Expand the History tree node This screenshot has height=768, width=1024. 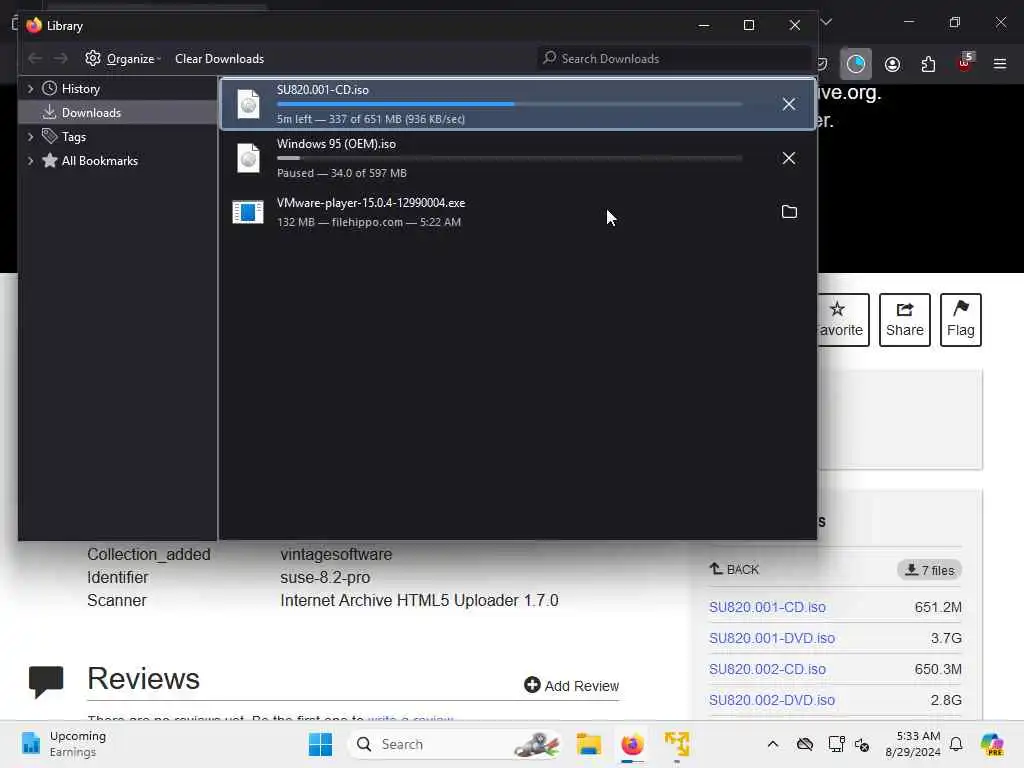[30, 88]
